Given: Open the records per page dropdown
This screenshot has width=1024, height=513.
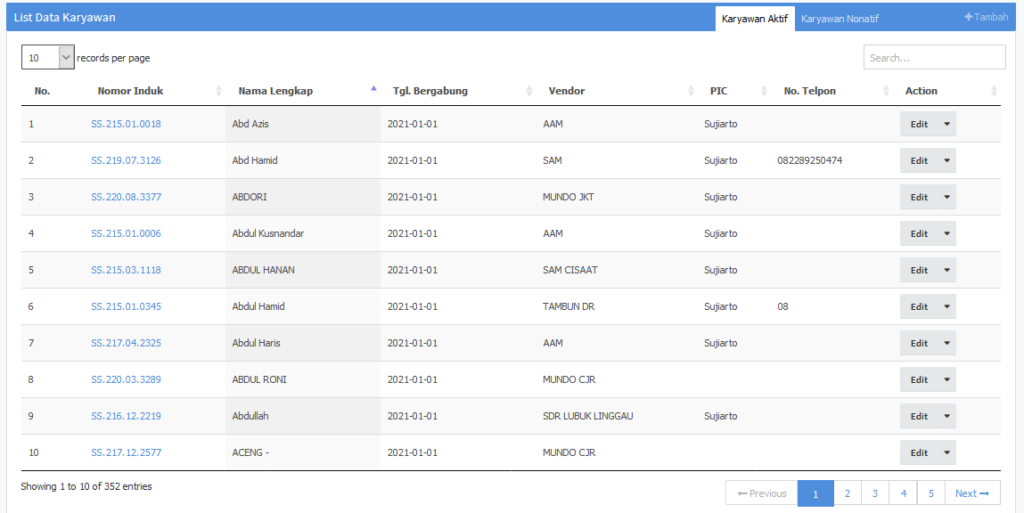Looking at the screenshot, I should click(x=48, y=57).
